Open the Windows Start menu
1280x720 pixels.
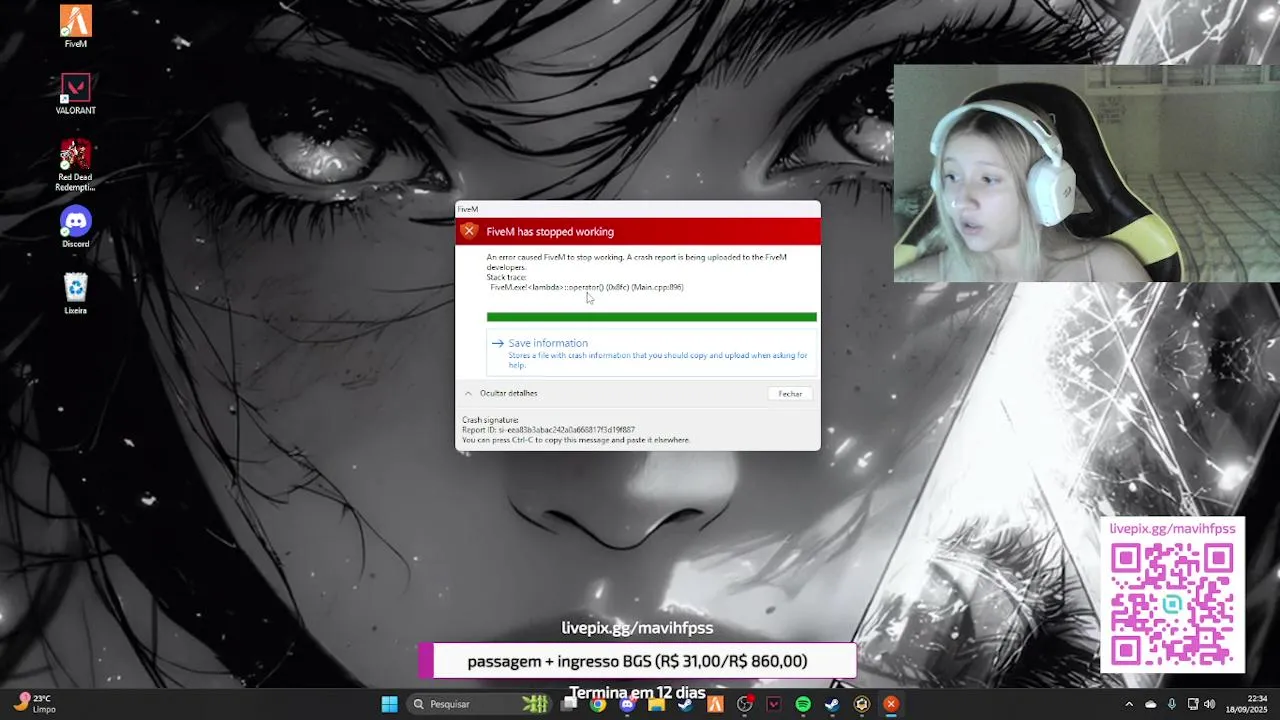tap(389, 704)
